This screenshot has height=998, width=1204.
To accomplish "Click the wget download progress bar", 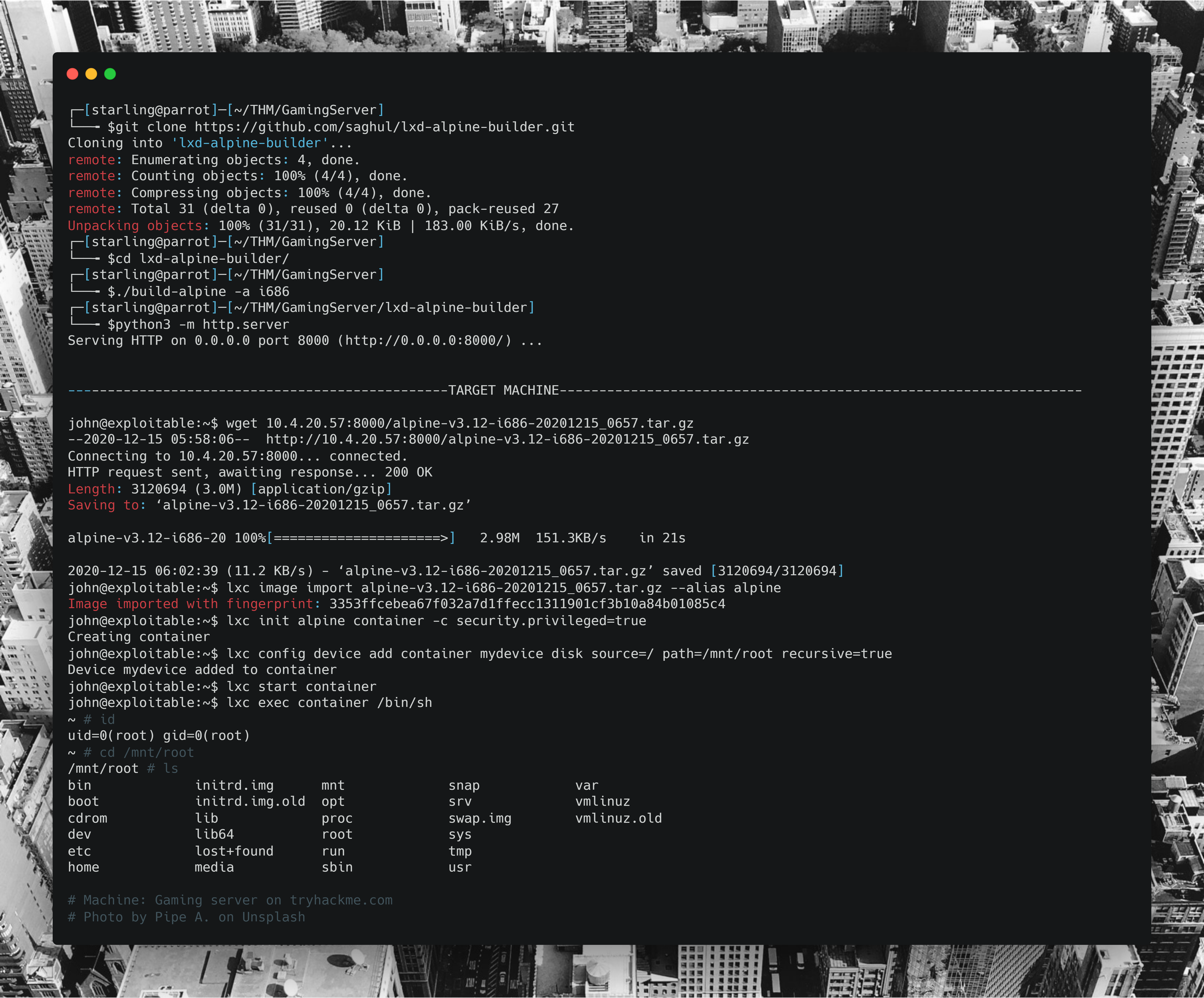I will (x=361, y=538).
